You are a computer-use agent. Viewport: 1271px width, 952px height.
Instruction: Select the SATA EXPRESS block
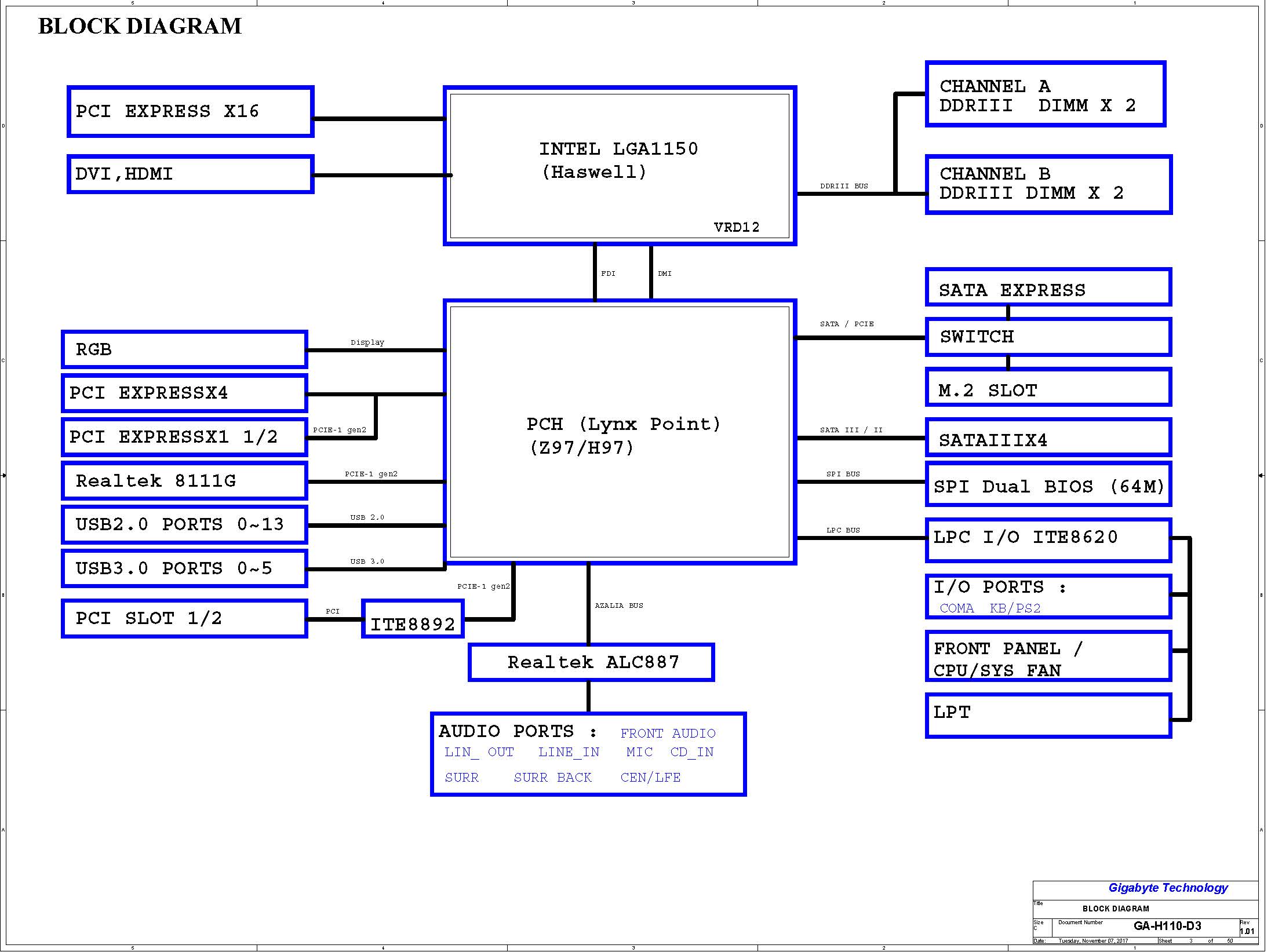1048,287
